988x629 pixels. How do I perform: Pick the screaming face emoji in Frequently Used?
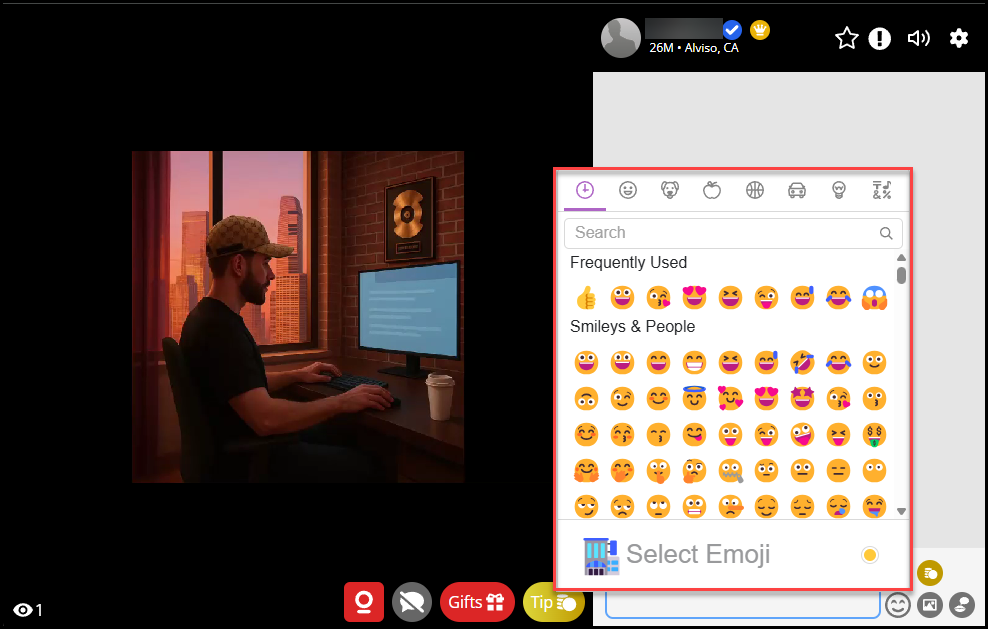[x=874, y=297]
